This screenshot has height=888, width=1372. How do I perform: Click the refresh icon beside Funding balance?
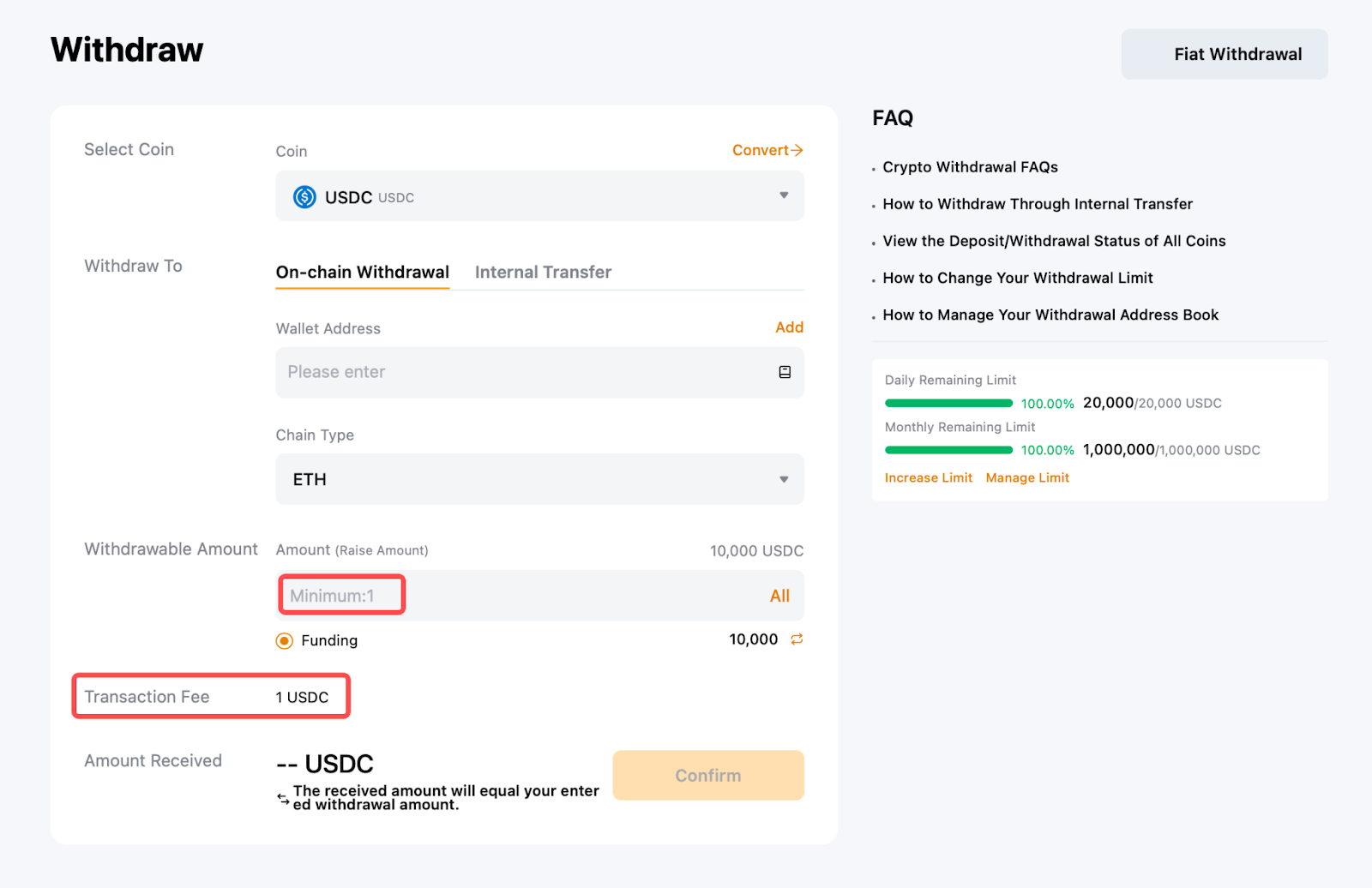click(797, 639)
